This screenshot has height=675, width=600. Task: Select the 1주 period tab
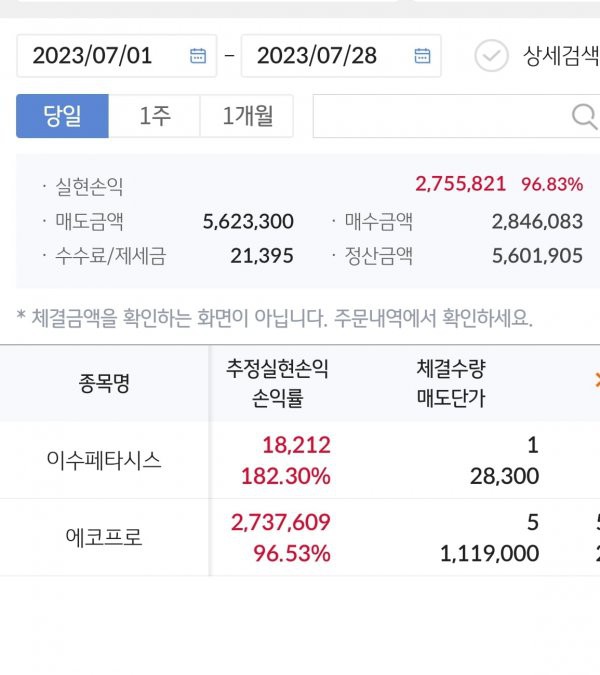pos(154,117)
